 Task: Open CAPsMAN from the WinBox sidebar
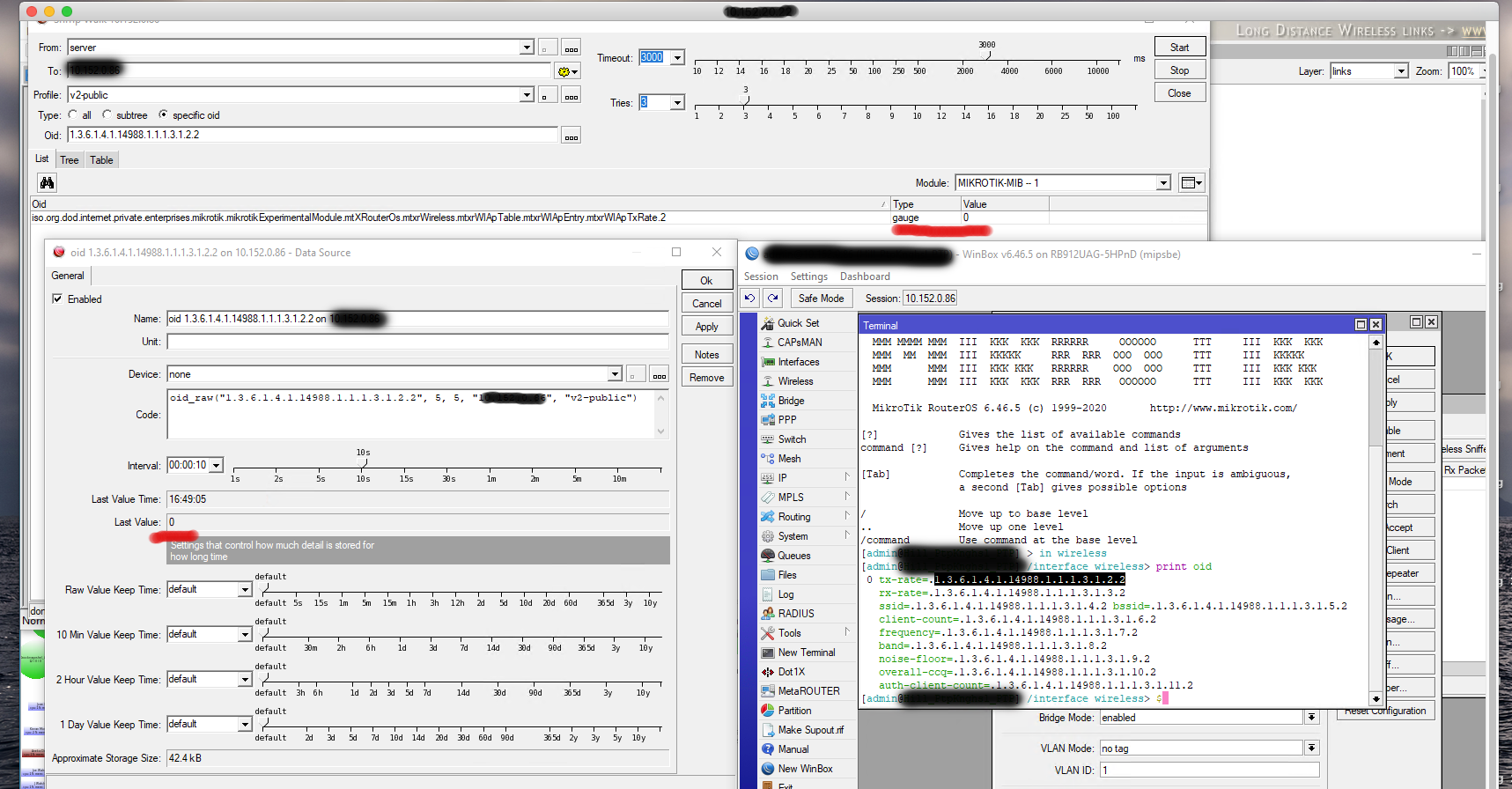[x=800, y=343]
